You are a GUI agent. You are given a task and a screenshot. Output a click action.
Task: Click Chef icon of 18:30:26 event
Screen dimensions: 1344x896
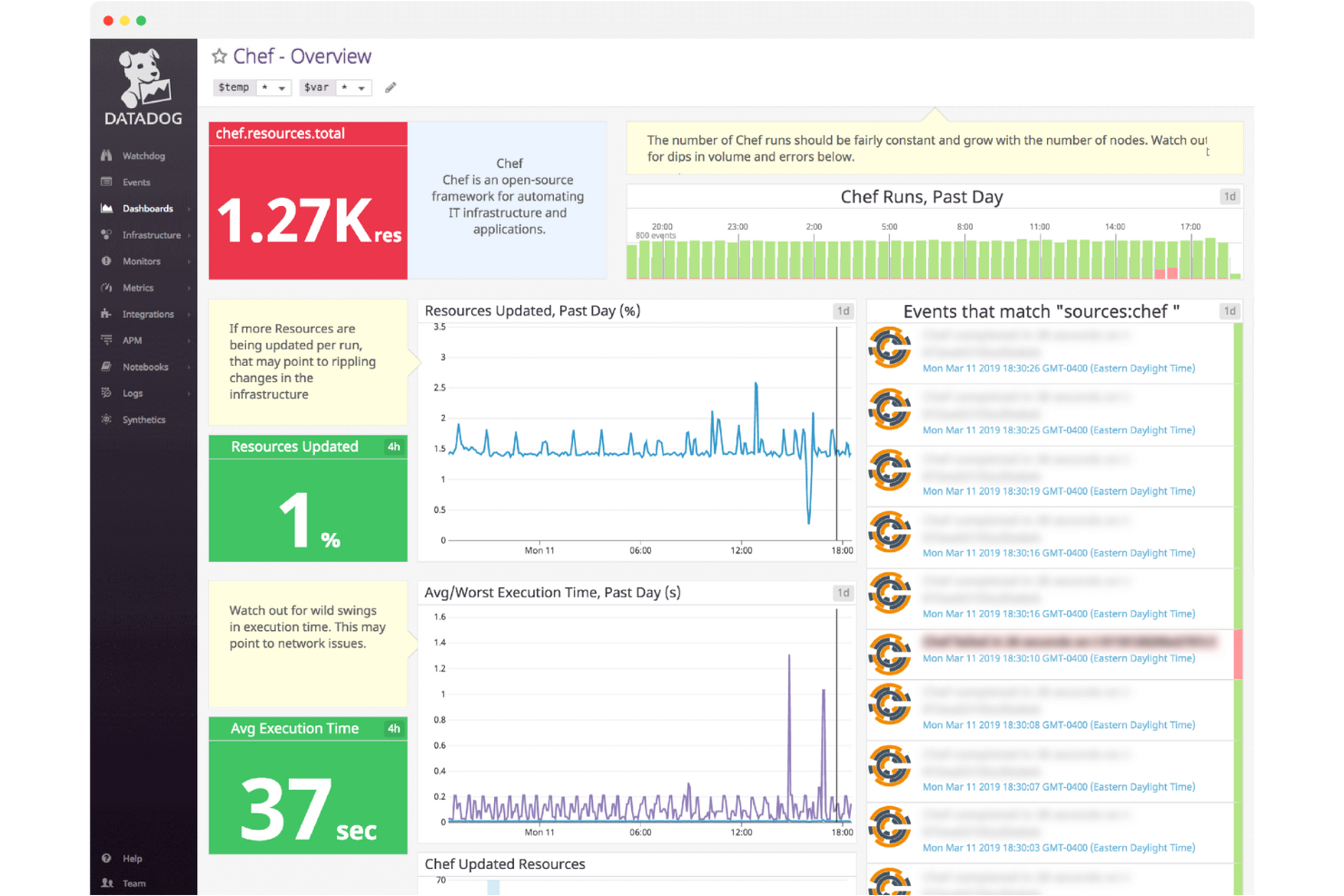pos(890,348)
